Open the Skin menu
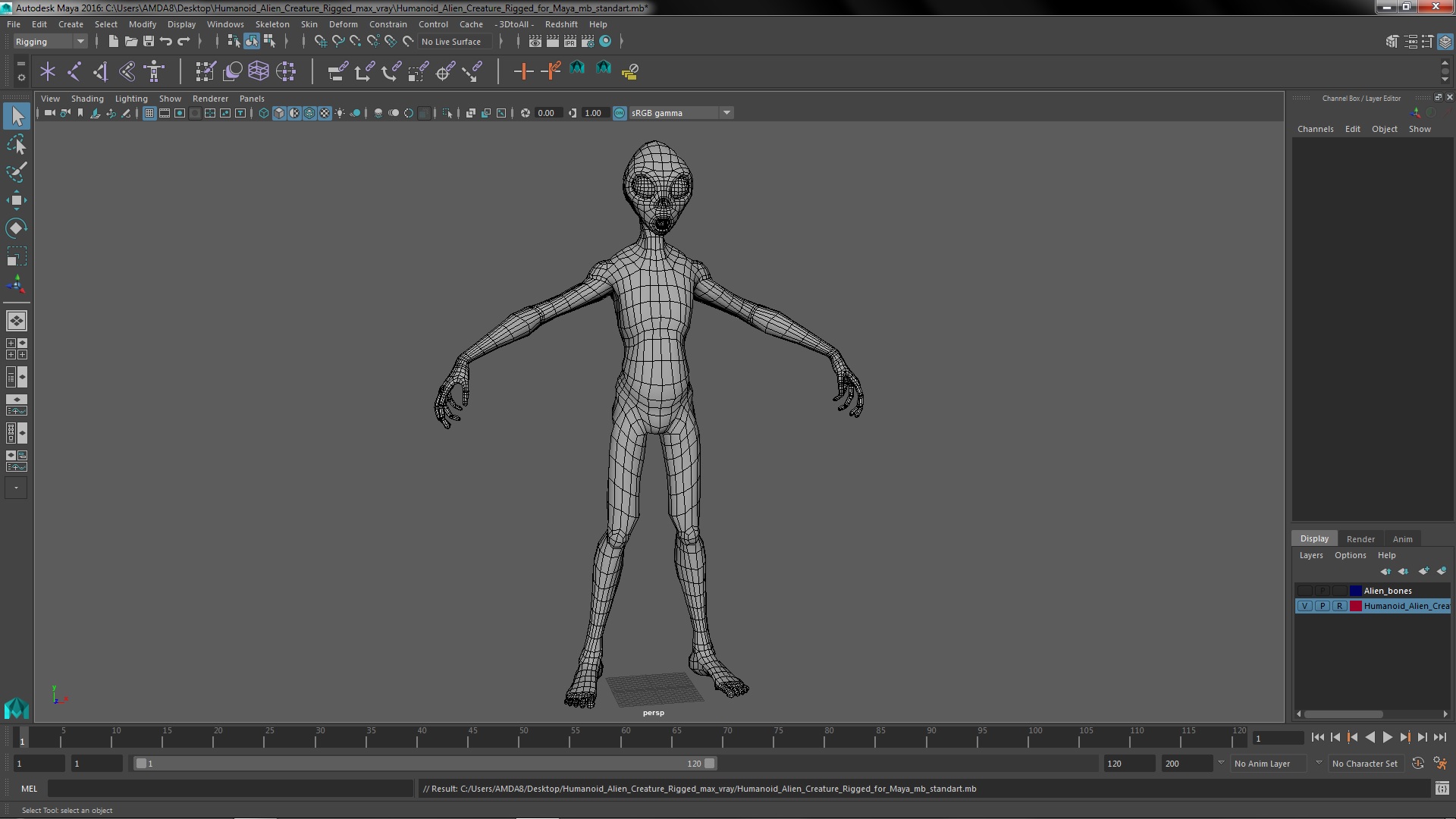The image size is (1456, 819). coord(309,24)
